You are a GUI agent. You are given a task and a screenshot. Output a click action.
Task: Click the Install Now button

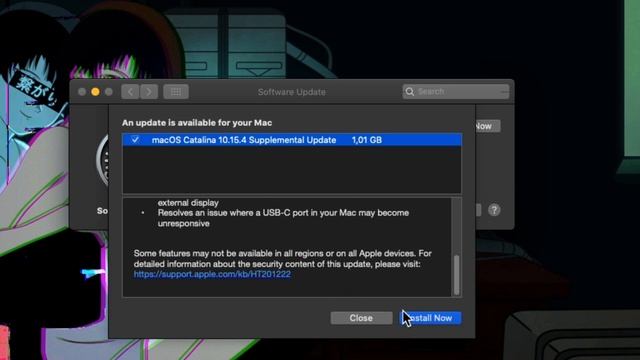pyautogui.click(x=431, y=318)
